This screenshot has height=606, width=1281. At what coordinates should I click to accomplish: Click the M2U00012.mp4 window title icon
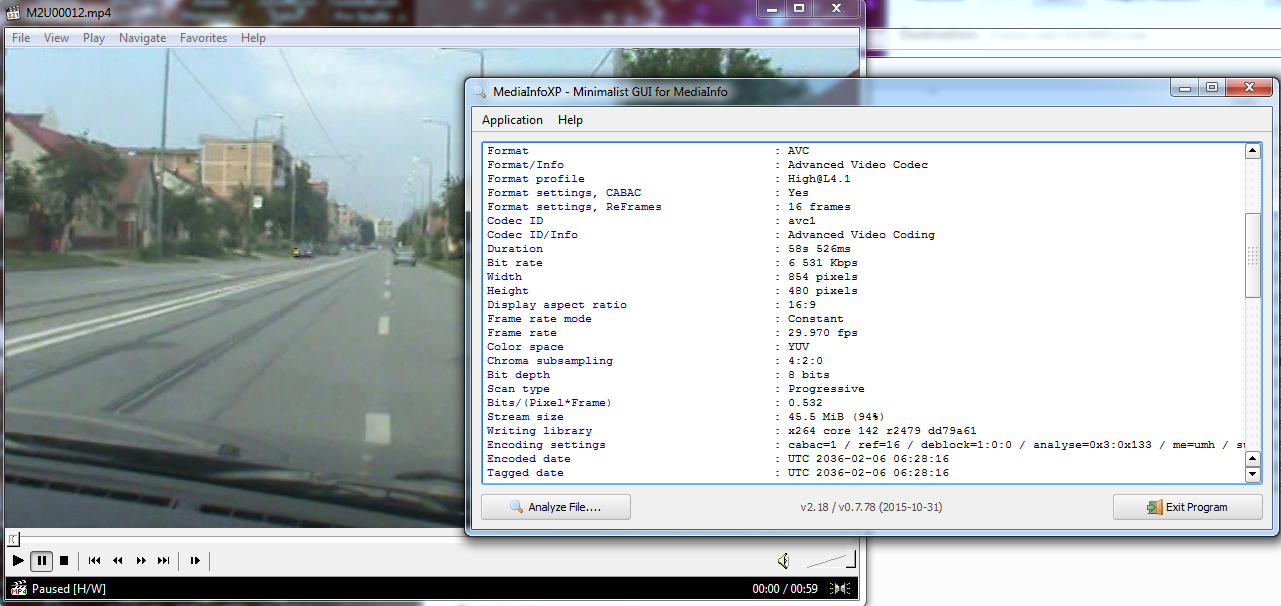click(x=14, y=14)
